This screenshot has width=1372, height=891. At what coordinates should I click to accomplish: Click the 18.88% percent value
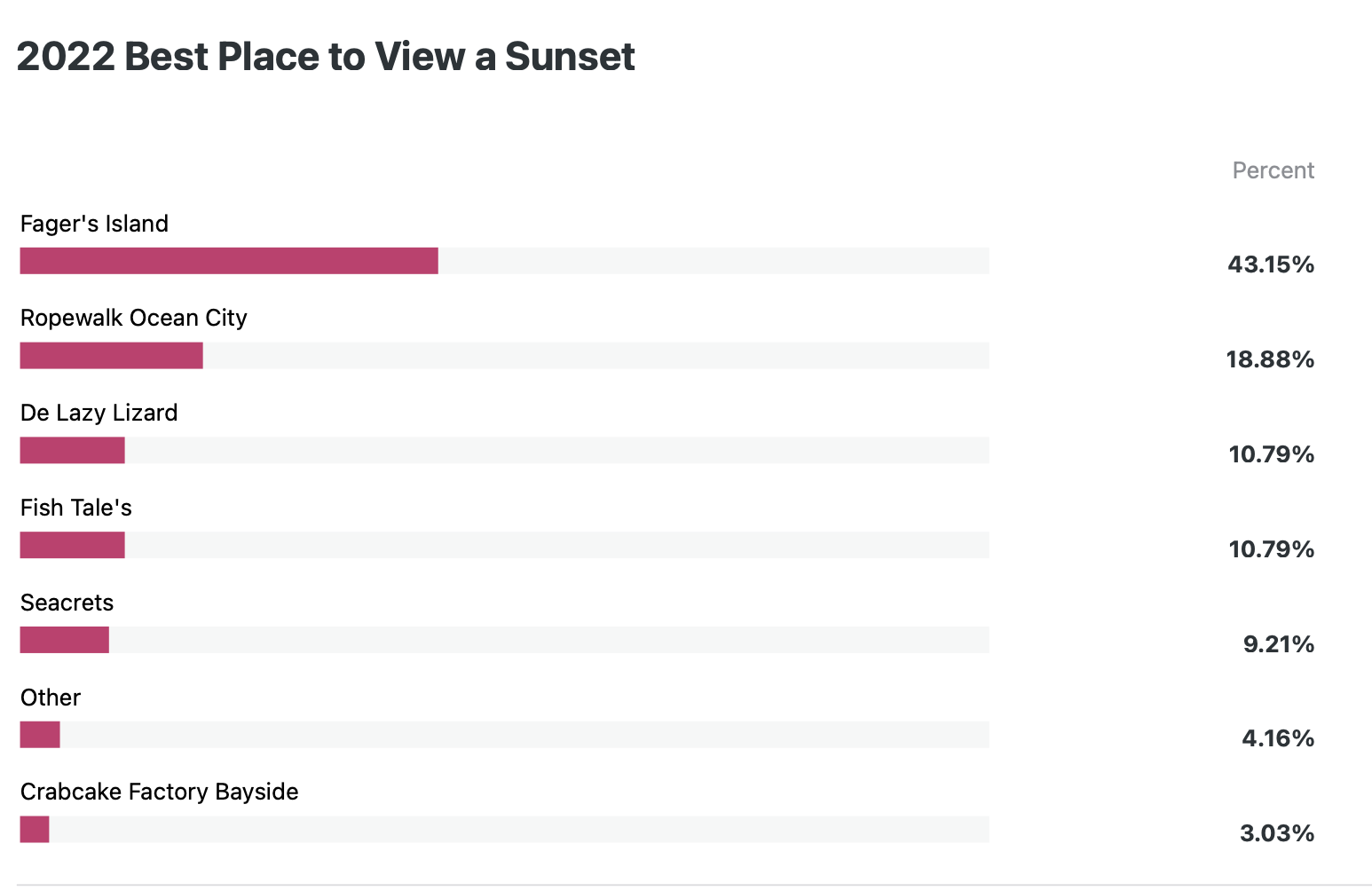1270,359
